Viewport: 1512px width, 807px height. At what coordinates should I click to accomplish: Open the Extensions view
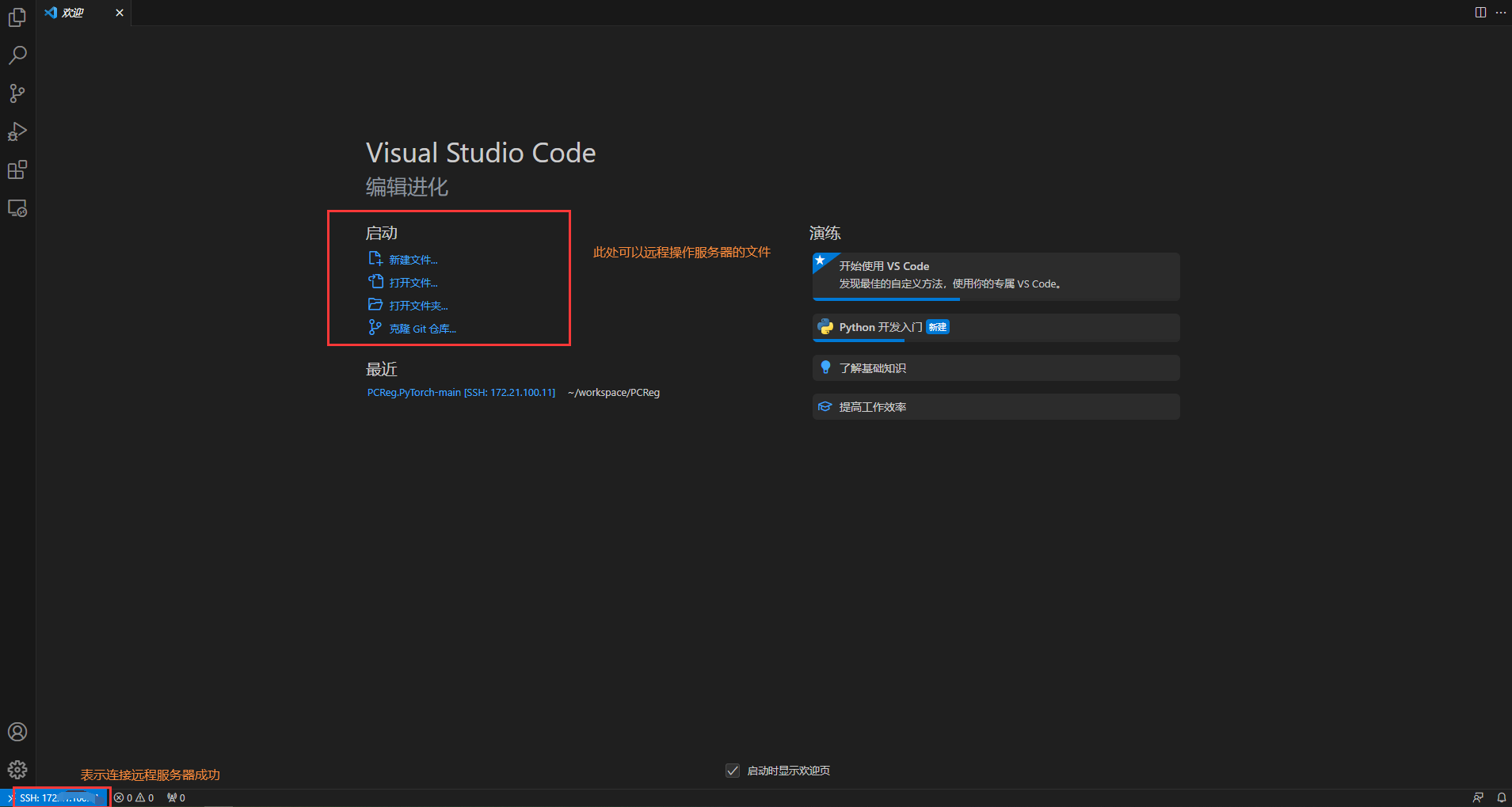[x=17, y=169]
